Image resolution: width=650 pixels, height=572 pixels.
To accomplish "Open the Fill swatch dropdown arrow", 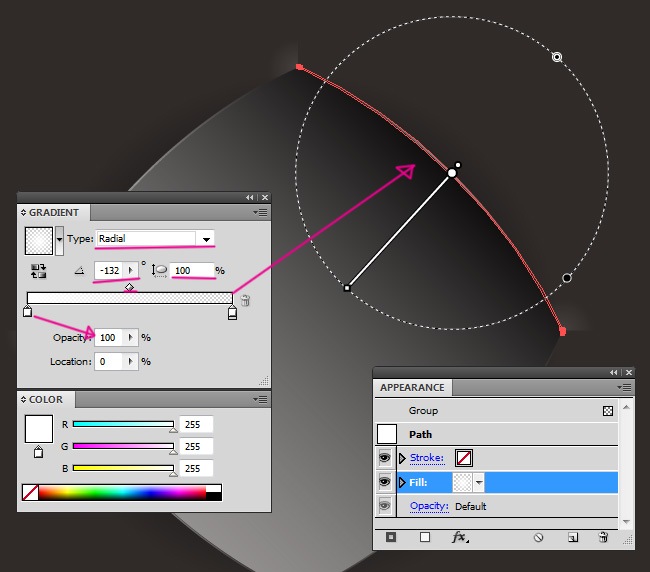I will (x=478, y=483).
